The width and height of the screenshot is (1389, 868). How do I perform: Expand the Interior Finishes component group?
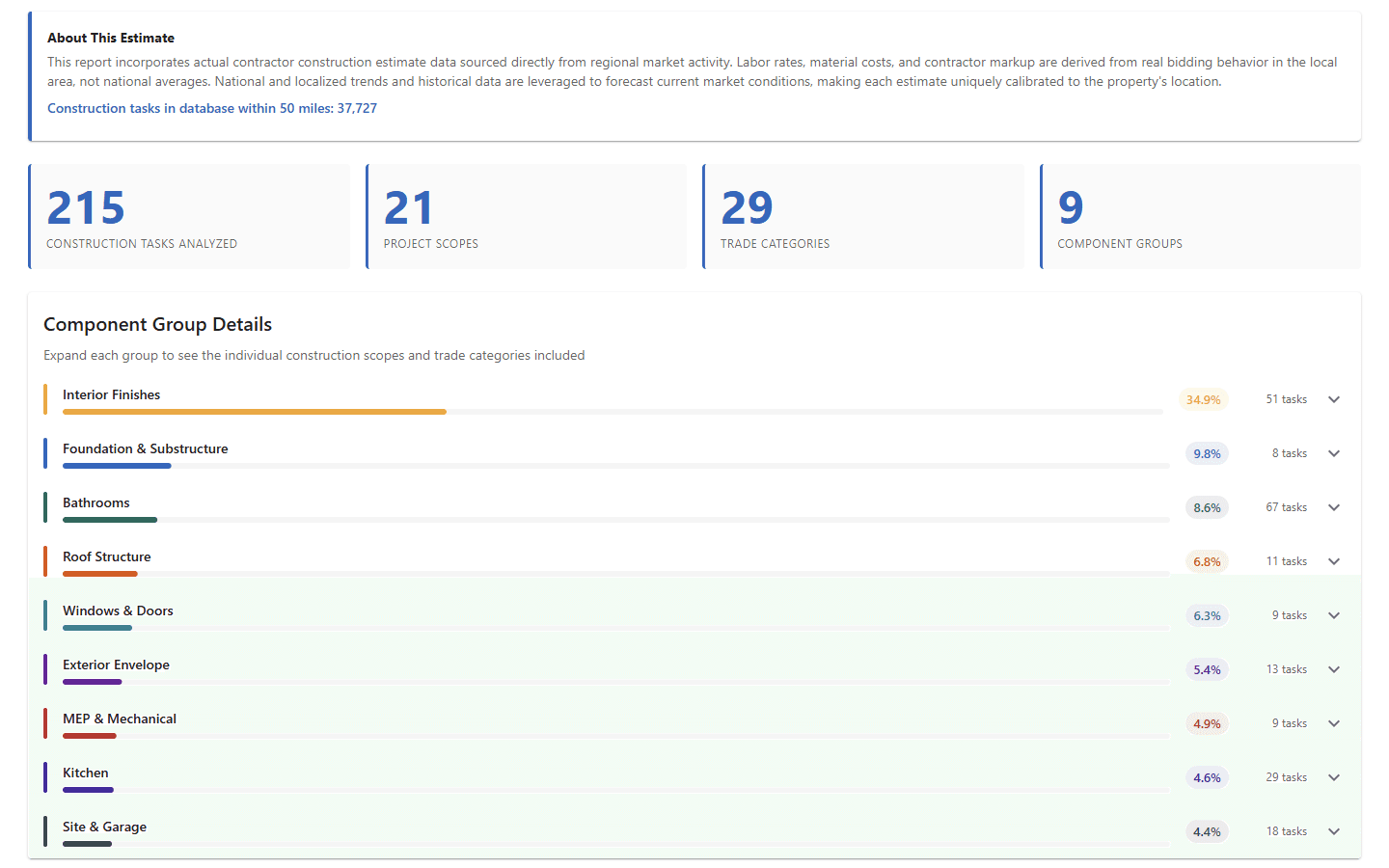pos(1334,398)
